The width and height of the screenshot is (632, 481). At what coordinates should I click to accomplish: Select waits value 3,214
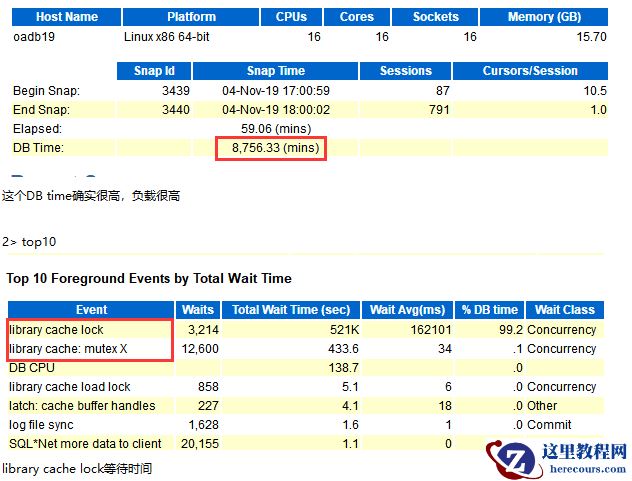coord(203,330)
